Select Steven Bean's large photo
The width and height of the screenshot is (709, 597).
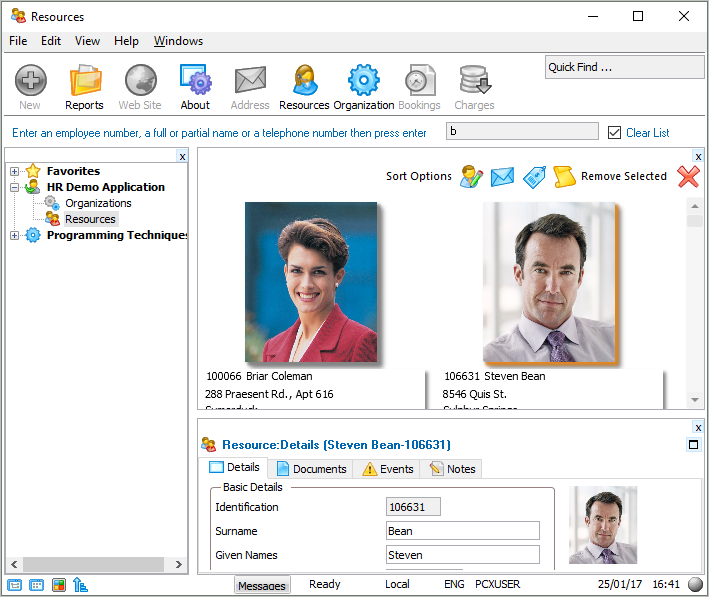[x=549, y=282]
